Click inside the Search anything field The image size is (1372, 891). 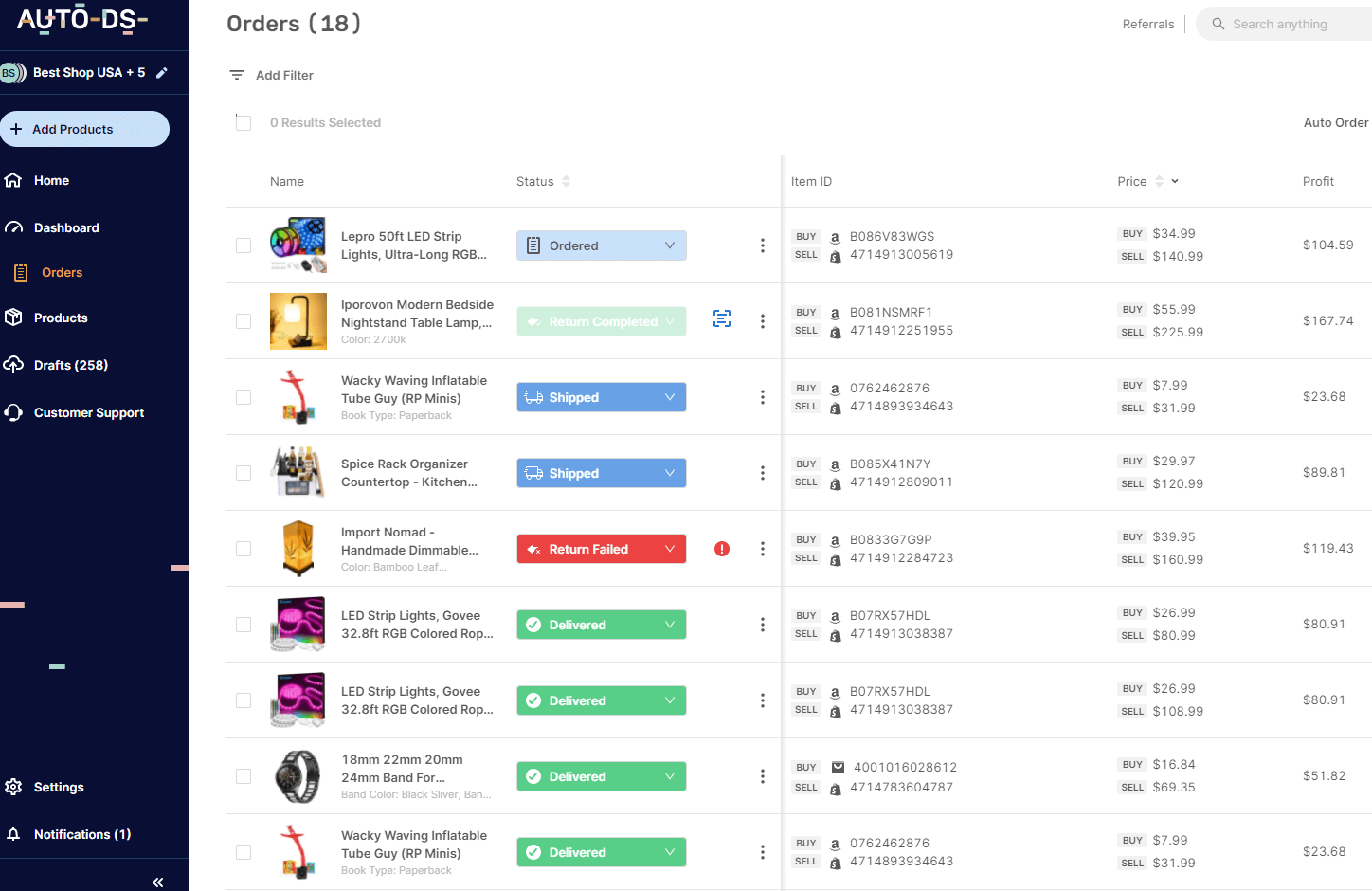click(1289, 23)
